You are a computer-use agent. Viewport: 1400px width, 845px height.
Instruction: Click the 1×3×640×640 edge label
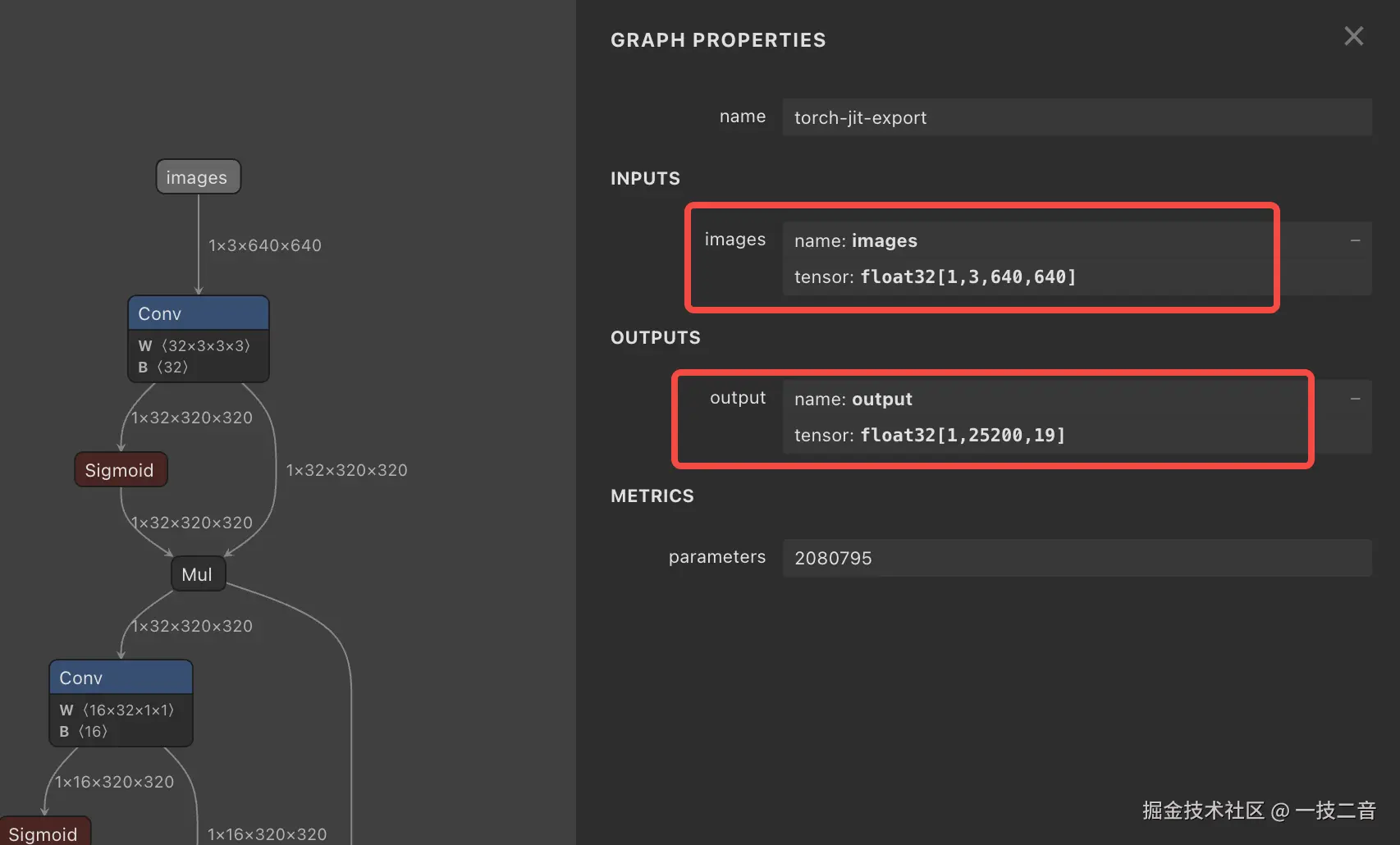pos(264,245)
